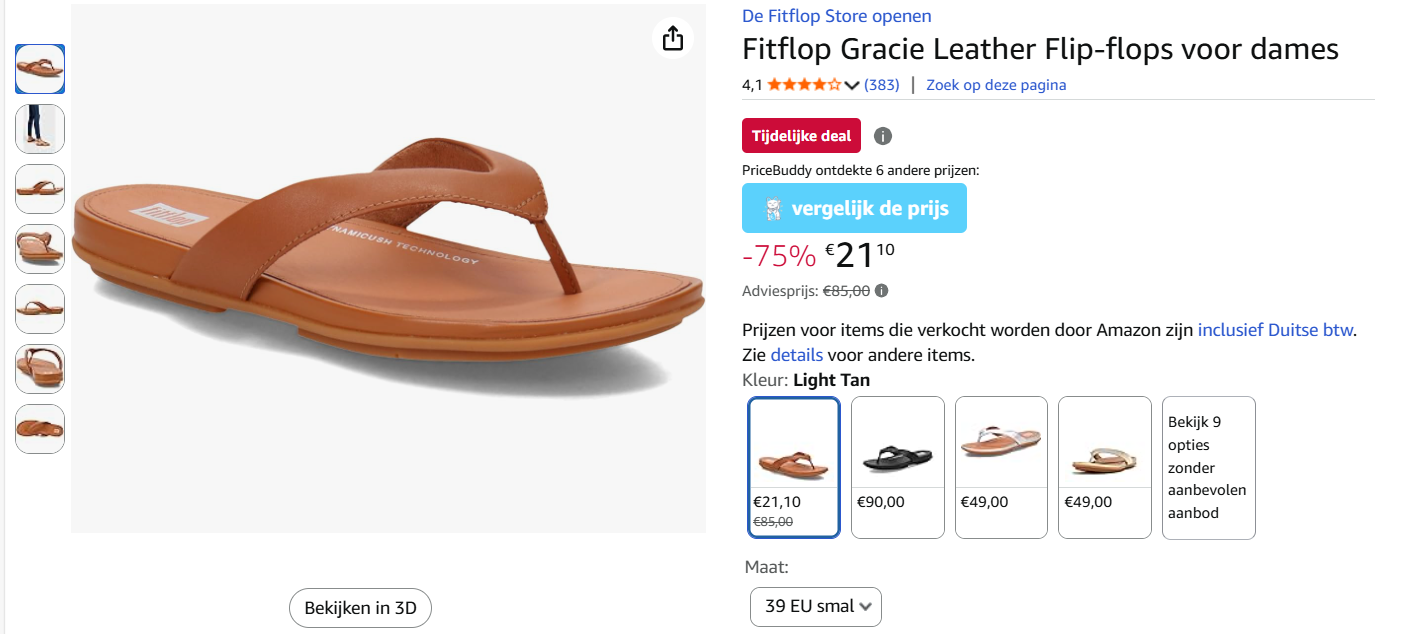1404x634 pixels.
Task: Open the Tijdelijke deal info icon
Action: point(882,135)
